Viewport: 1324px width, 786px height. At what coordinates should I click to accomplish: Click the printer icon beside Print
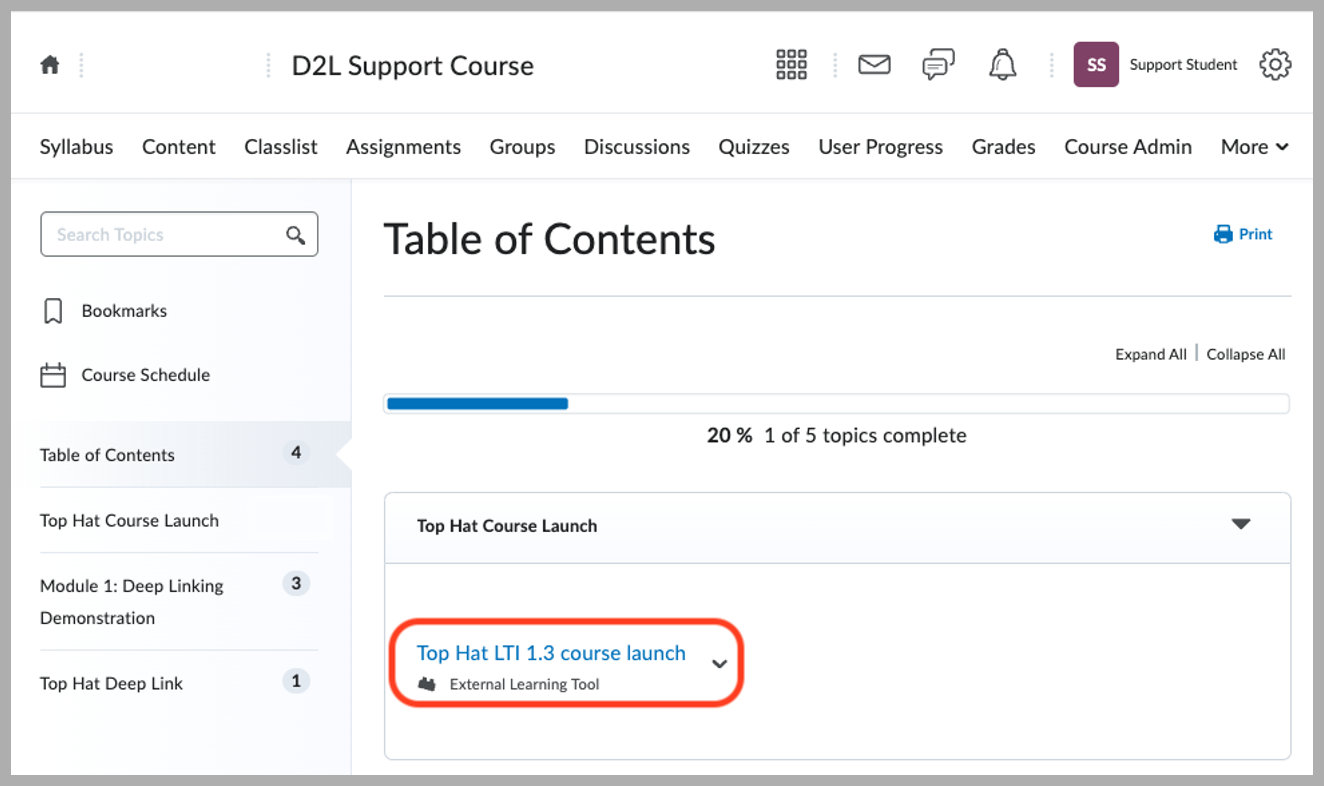[1223, 234]
